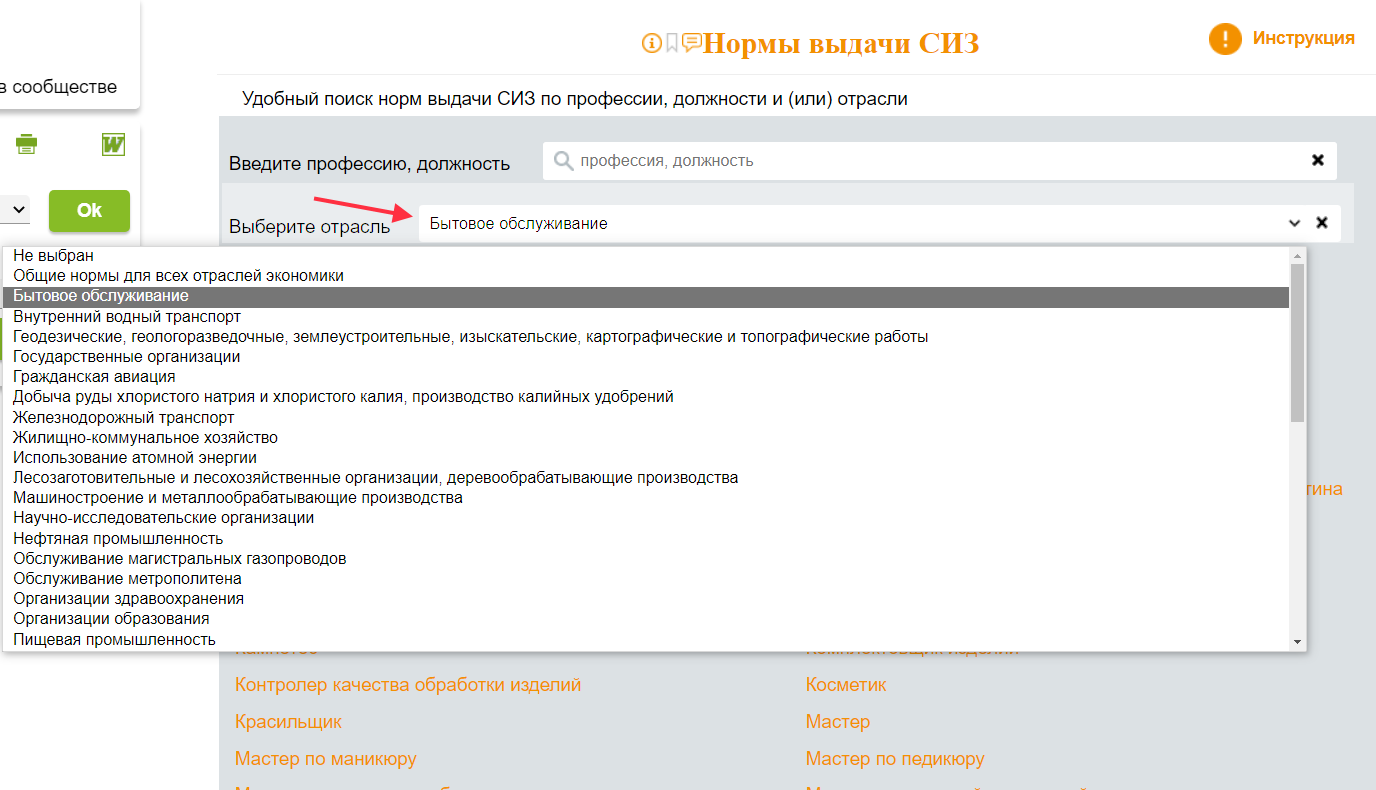Click the green printer icon
The width and height of the screenshot is (1376, 790).
pyautogui.click(x=26, y=144)
